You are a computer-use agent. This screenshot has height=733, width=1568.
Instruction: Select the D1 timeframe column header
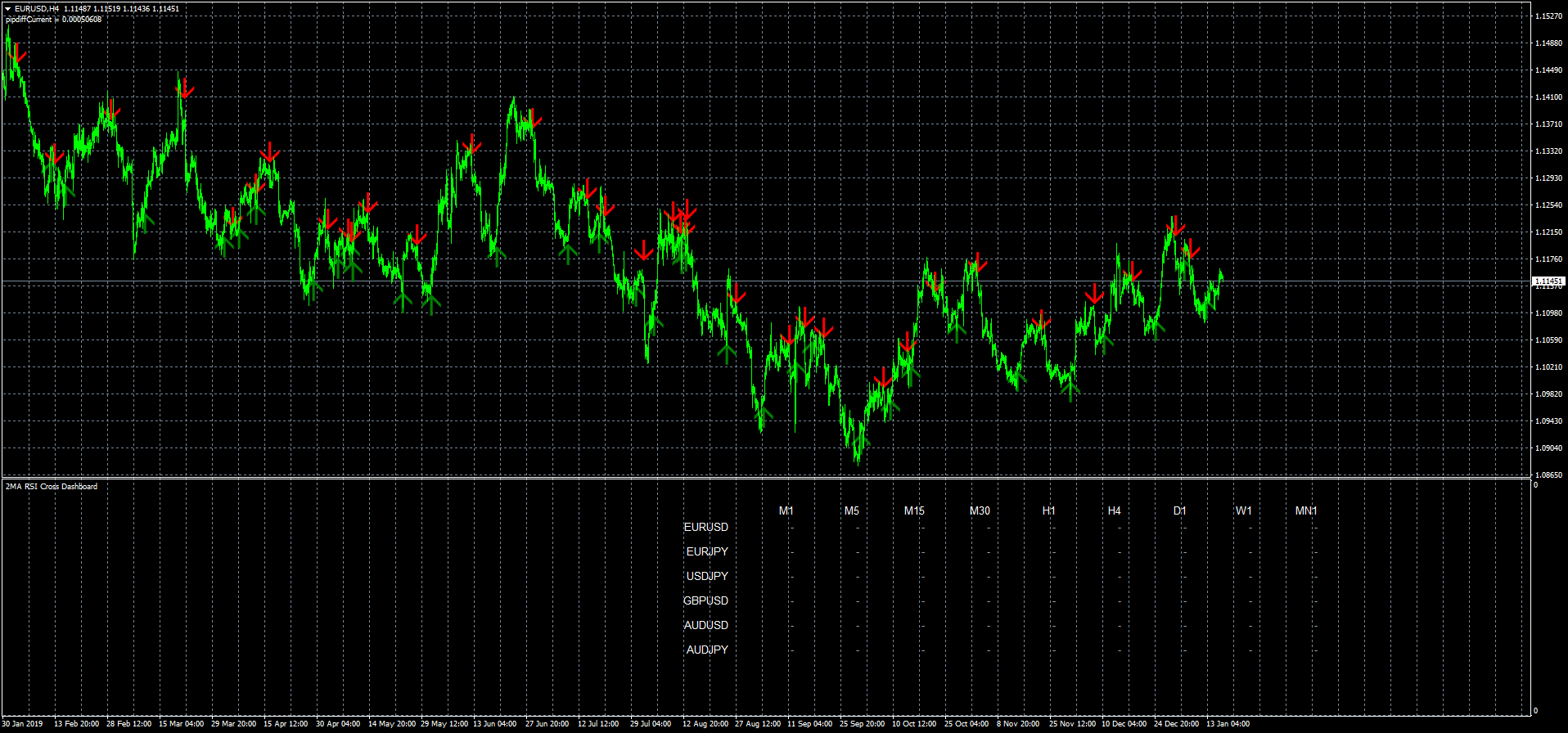[1179, 510]
